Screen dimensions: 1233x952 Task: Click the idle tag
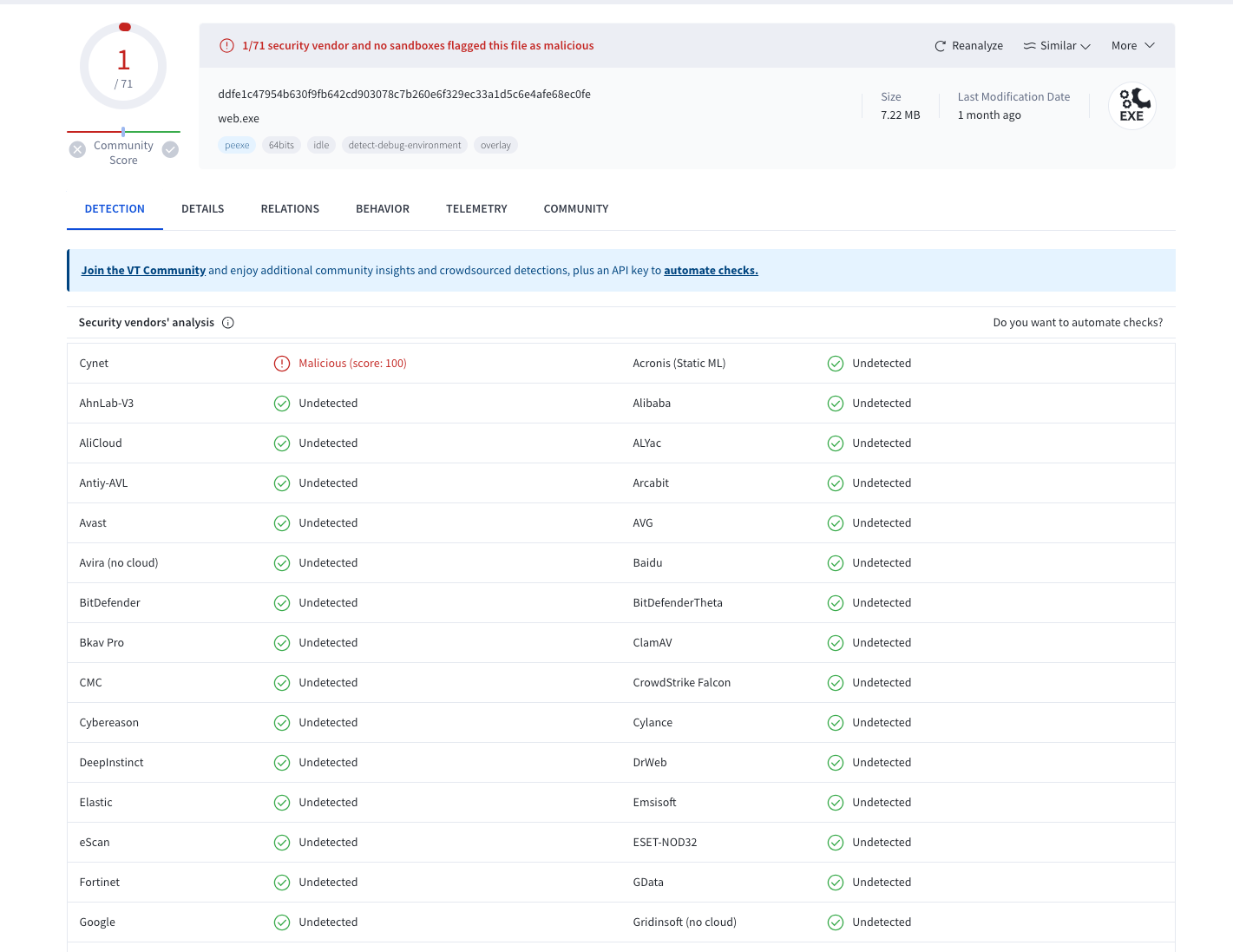coord(321,145)
